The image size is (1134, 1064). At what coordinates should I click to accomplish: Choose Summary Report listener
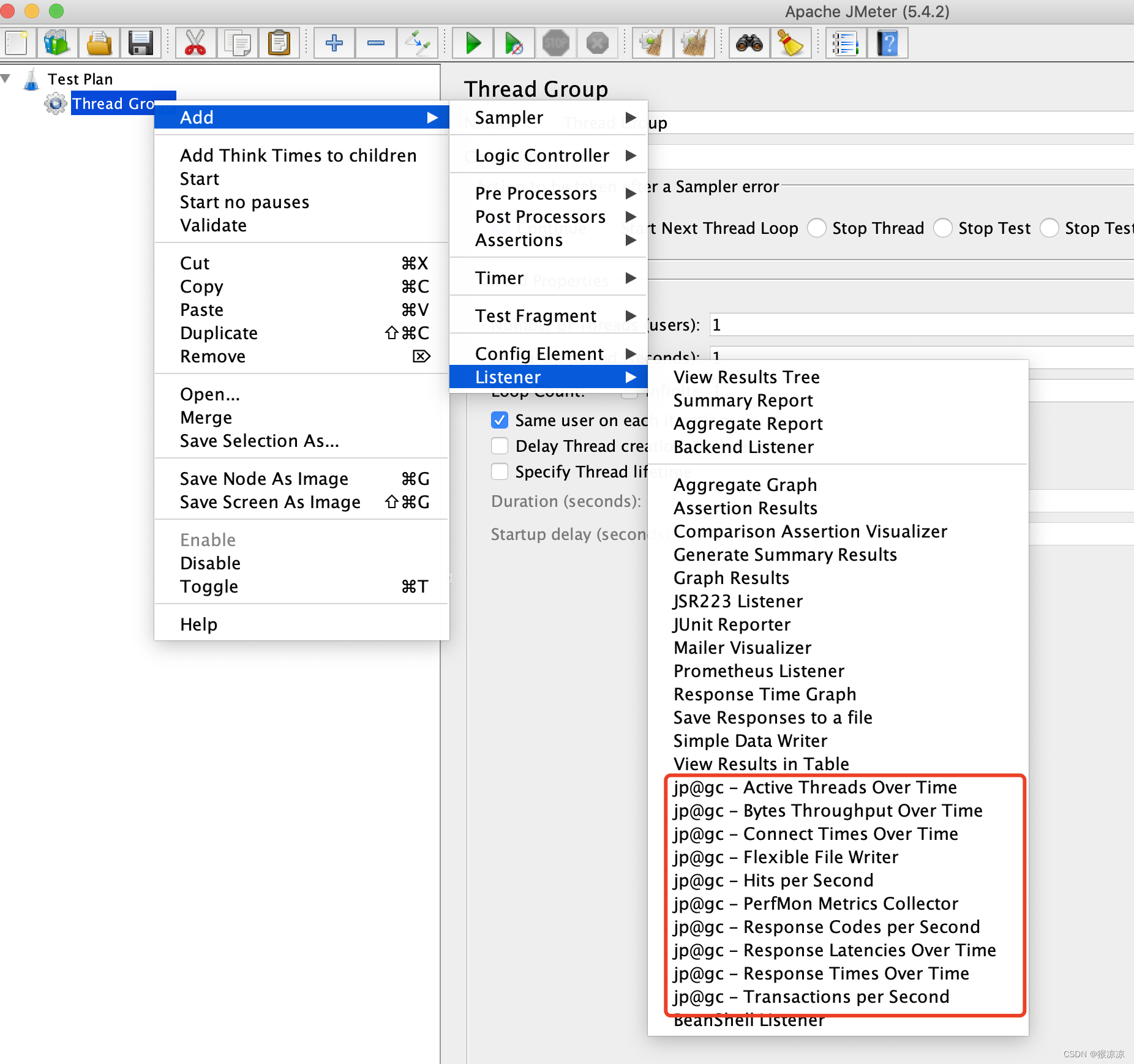coord(838,400)
